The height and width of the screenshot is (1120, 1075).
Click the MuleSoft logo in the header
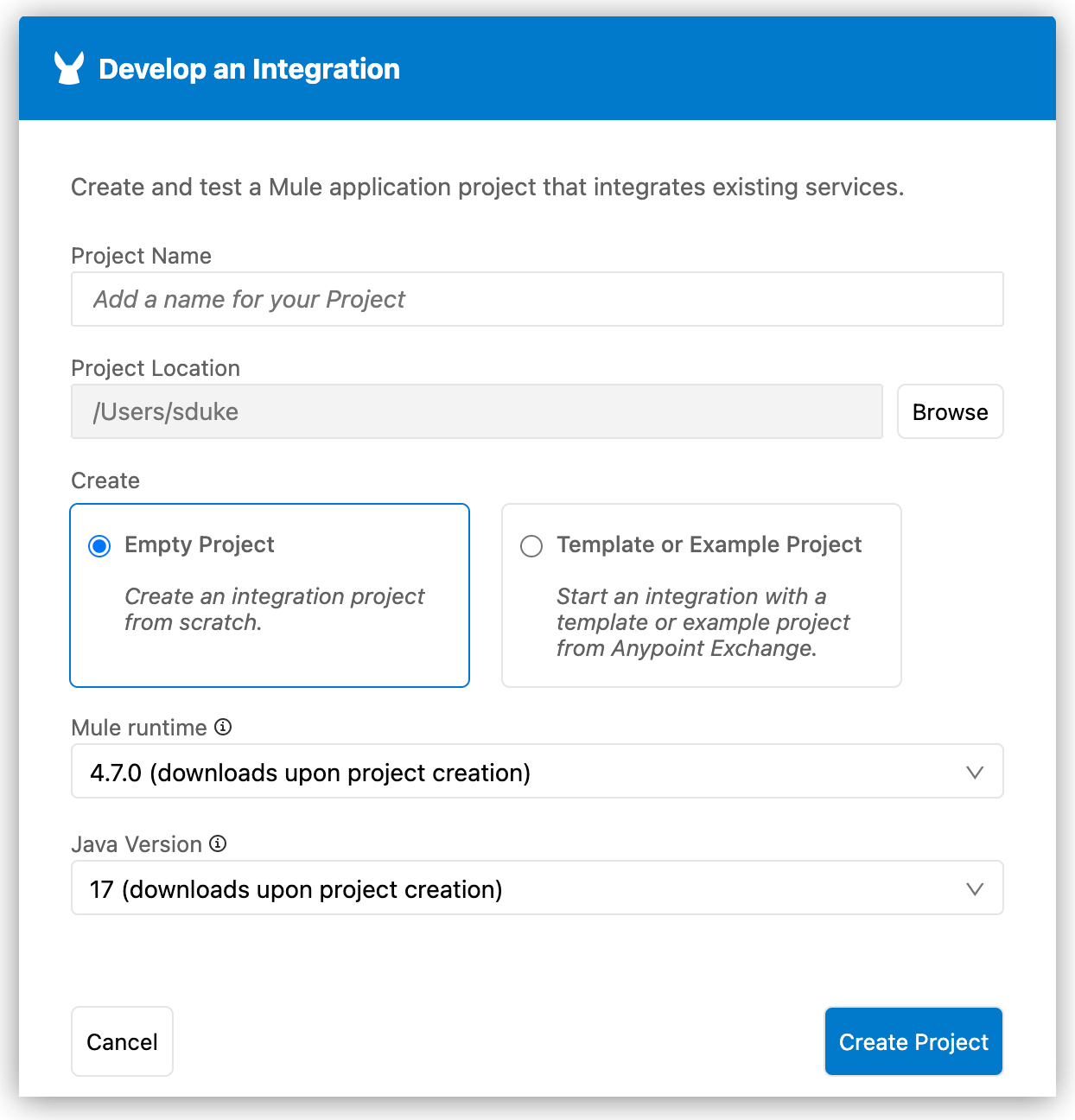point(69,68)
